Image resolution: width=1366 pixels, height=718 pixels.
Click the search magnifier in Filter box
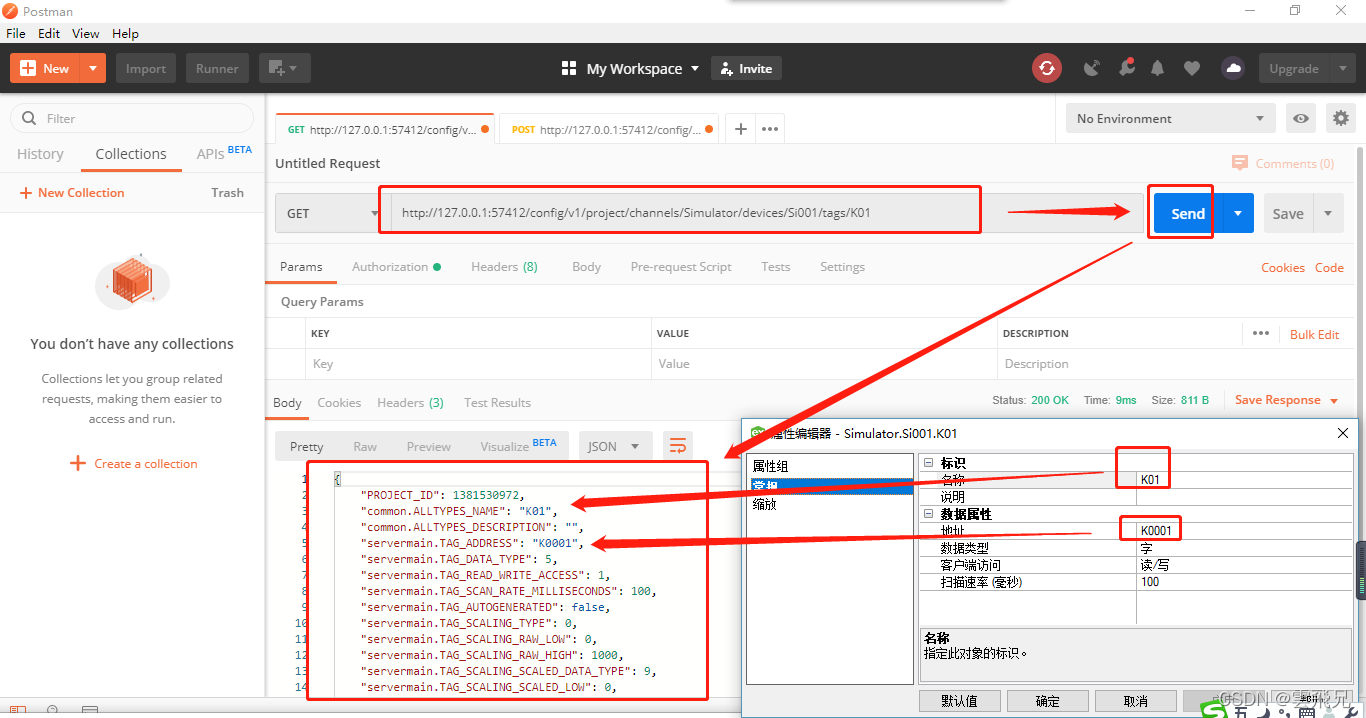[29, 118]
